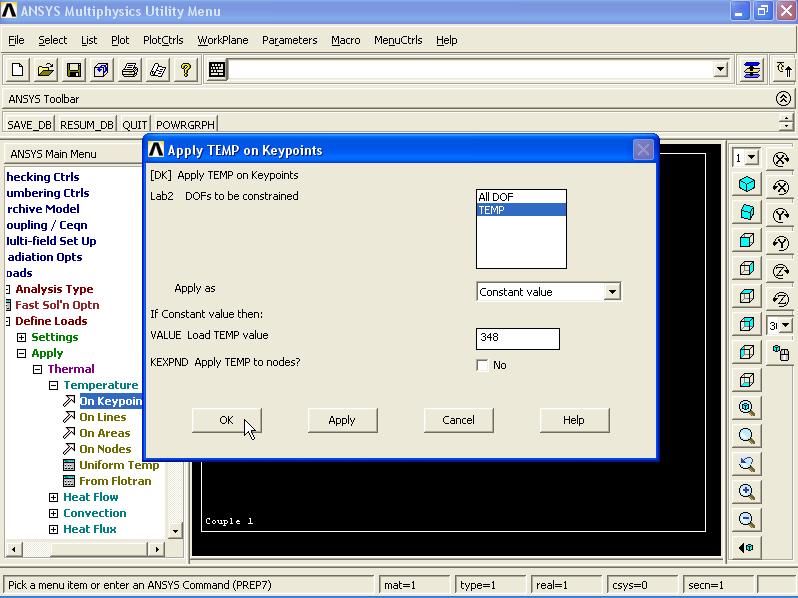The width and height of the screenshot is (798, 598).
Task: Click the keyboard command prompt icon
Action: (x=217, y=70)
